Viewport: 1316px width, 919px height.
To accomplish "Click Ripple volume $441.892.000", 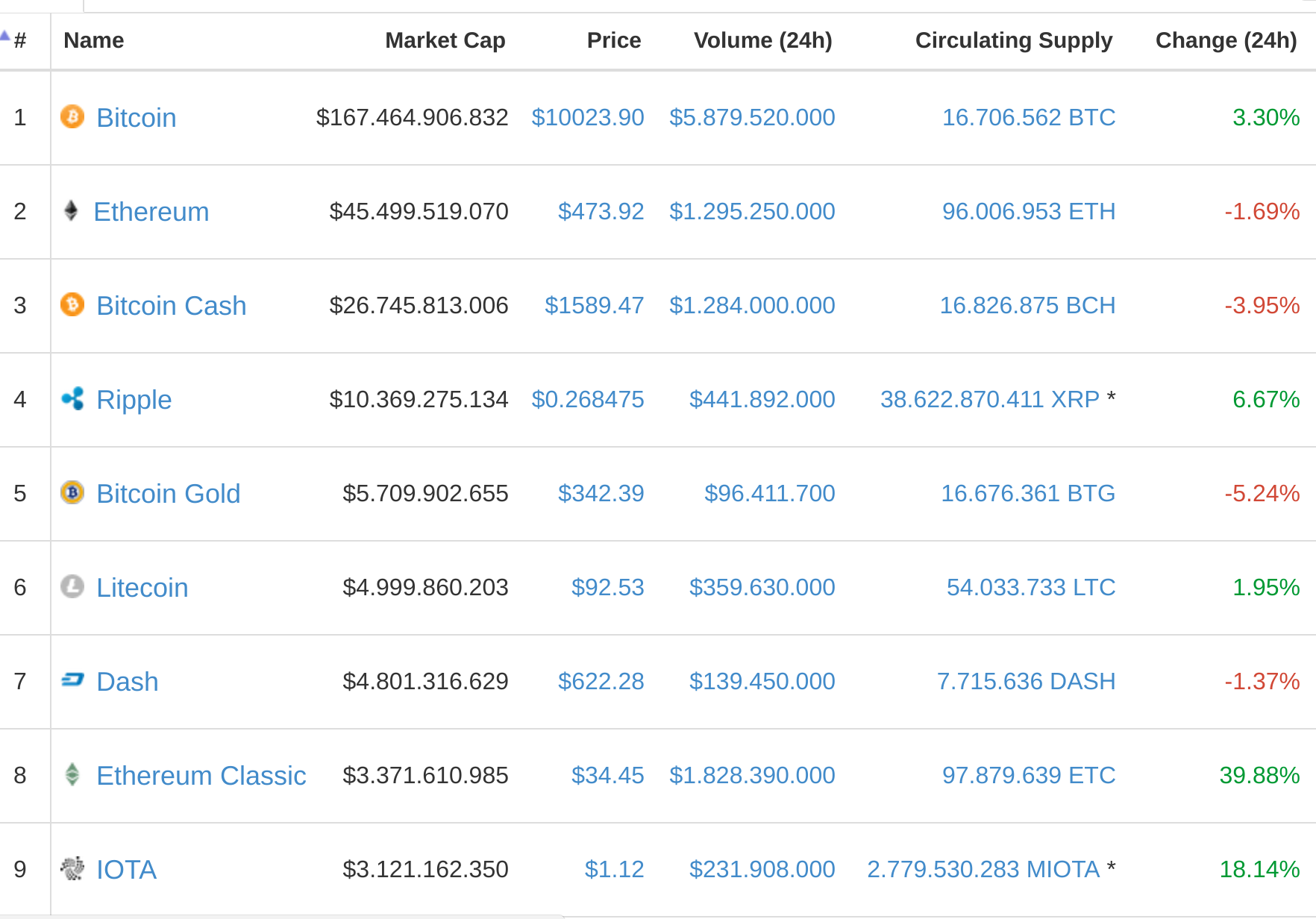I will pyautogui.click(x=762, y=399).
